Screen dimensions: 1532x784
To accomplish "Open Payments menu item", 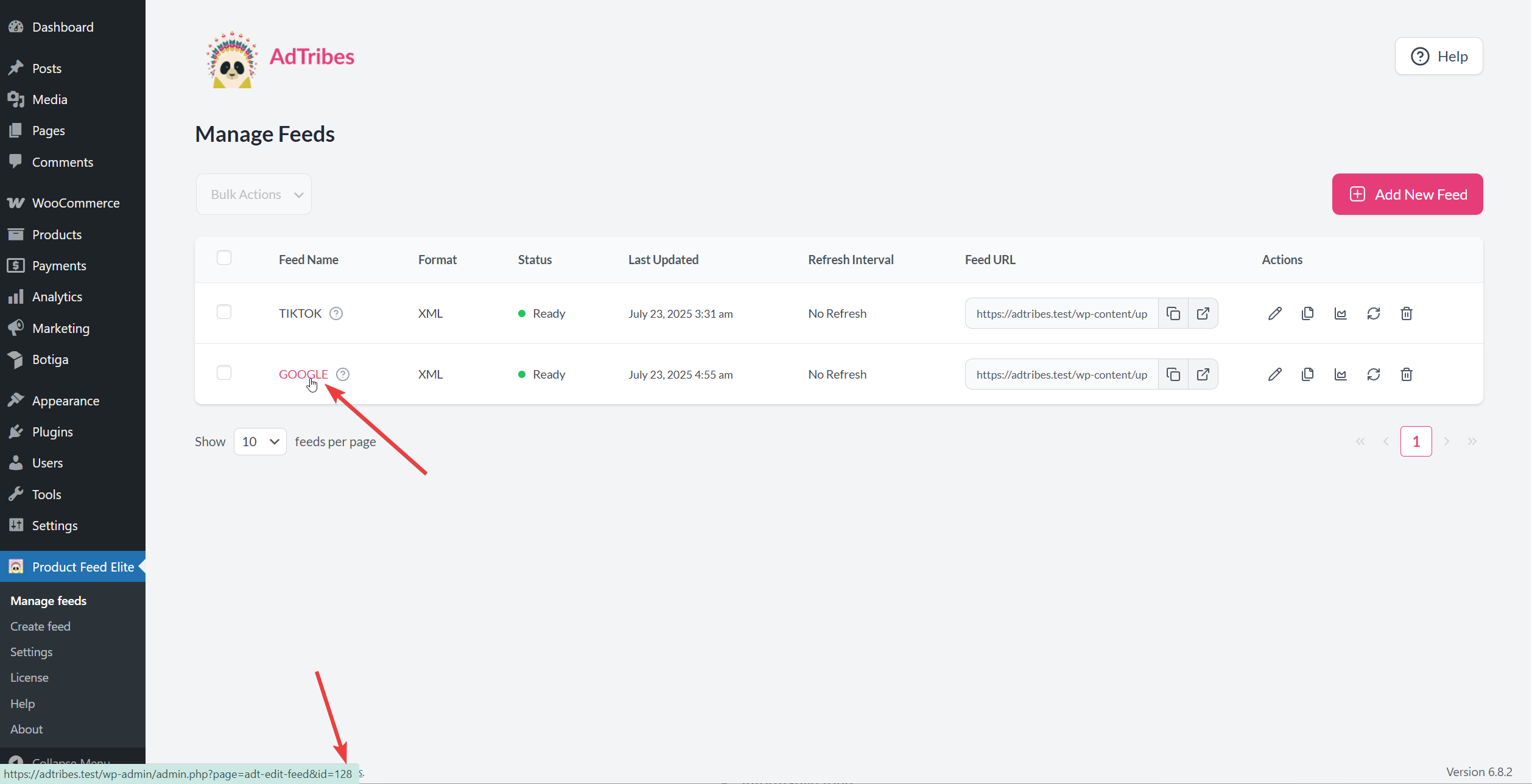I will pos(72,265).
